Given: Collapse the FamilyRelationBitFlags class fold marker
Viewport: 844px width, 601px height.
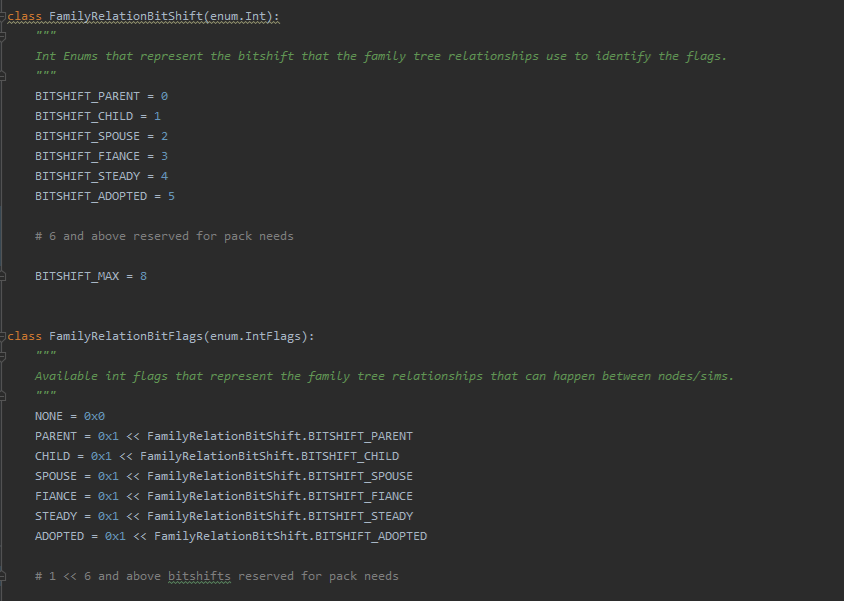Looking at the screenshot, I should click(4, 336).
